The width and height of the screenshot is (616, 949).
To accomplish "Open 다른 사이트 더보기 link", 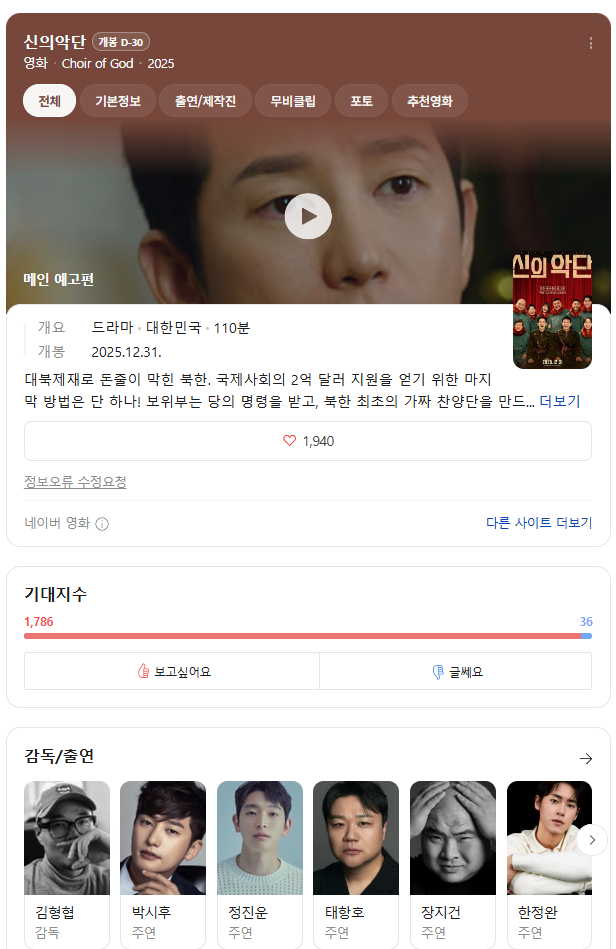I will click(x=539, y=523).
